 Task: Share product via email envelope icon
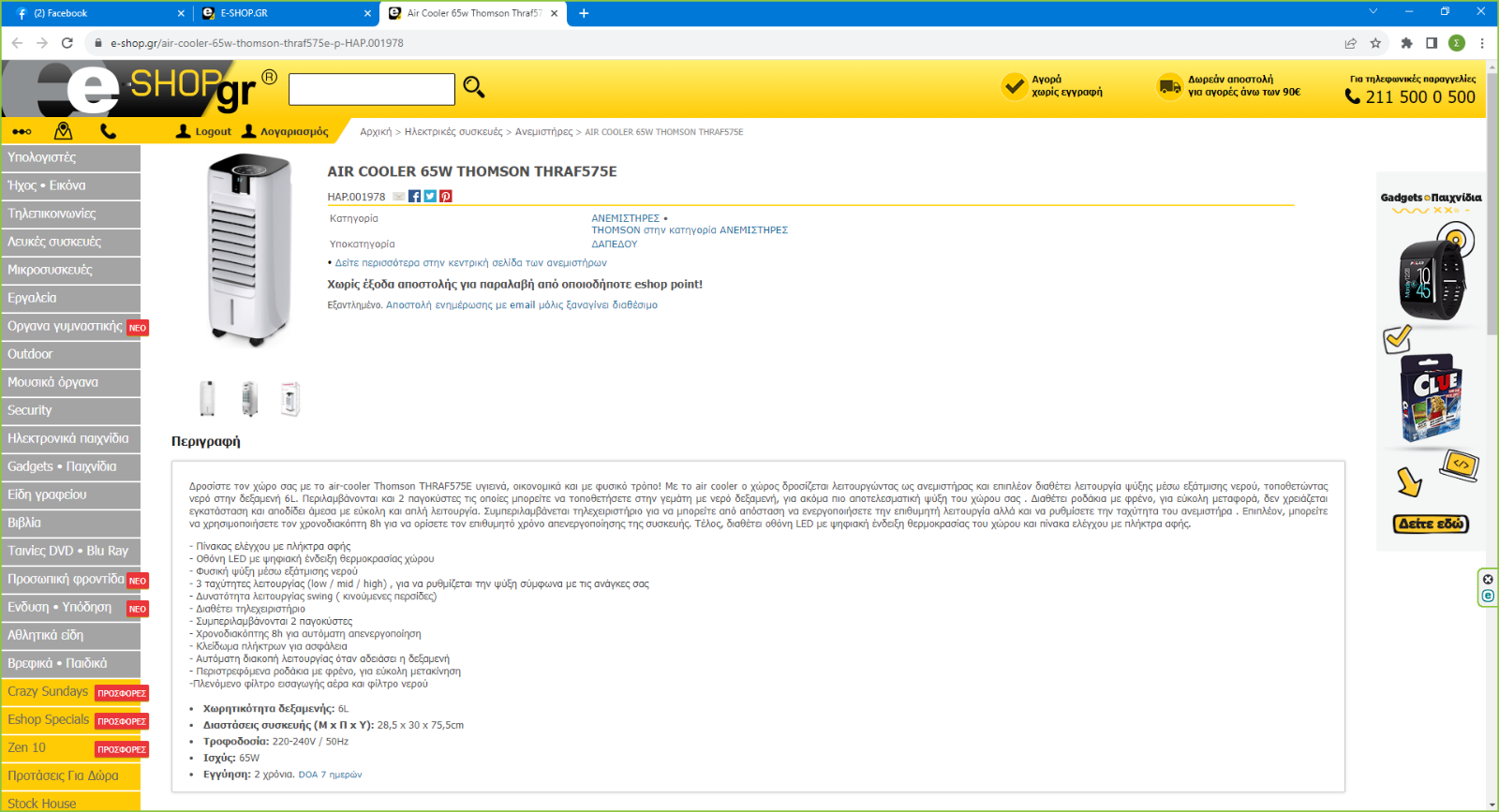[399, 197]
